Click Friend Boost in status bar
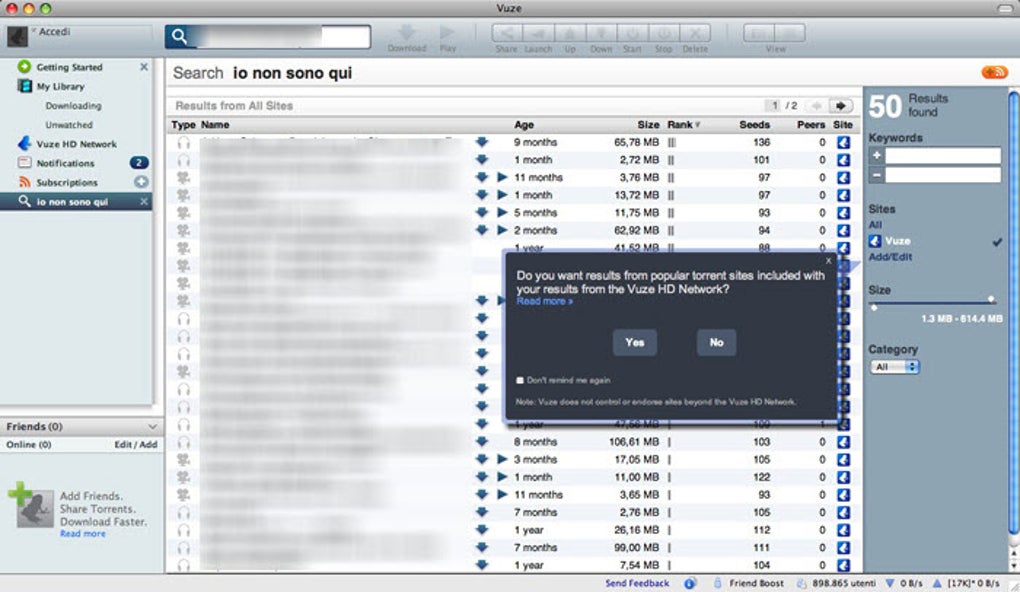The image size is (1020, 592). pos(756,583)
